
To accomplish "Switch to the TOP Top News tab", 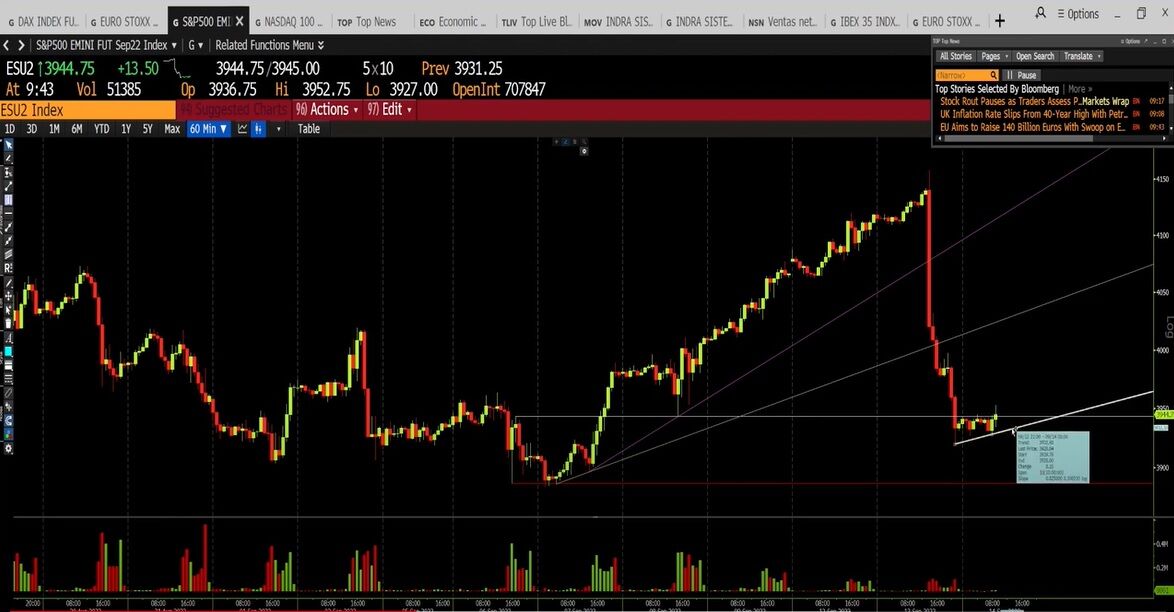I will tap(367, 22).
